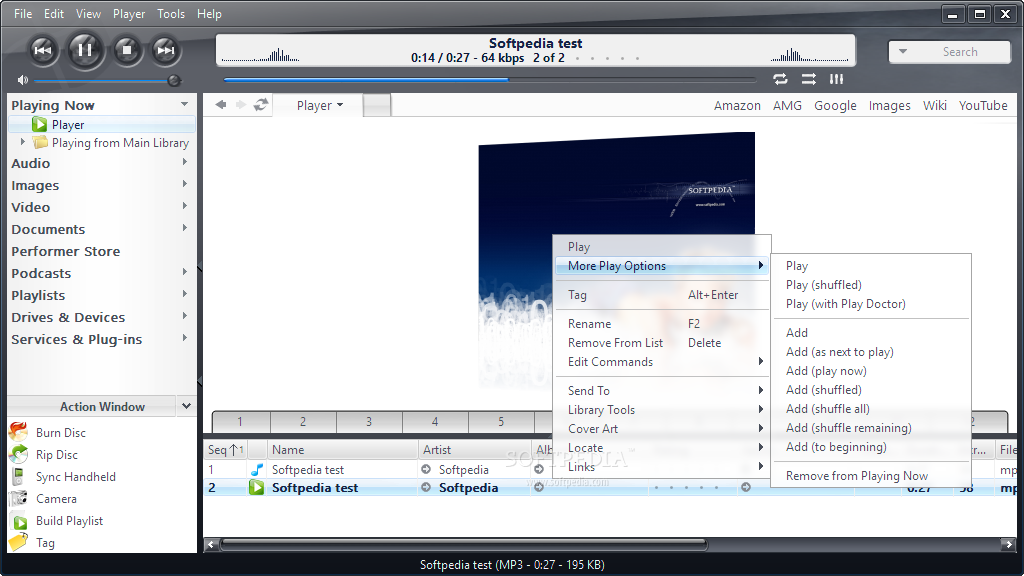Click the Build Playlist icon
Screen dimensions: 1024x576
tap(20, 521)
